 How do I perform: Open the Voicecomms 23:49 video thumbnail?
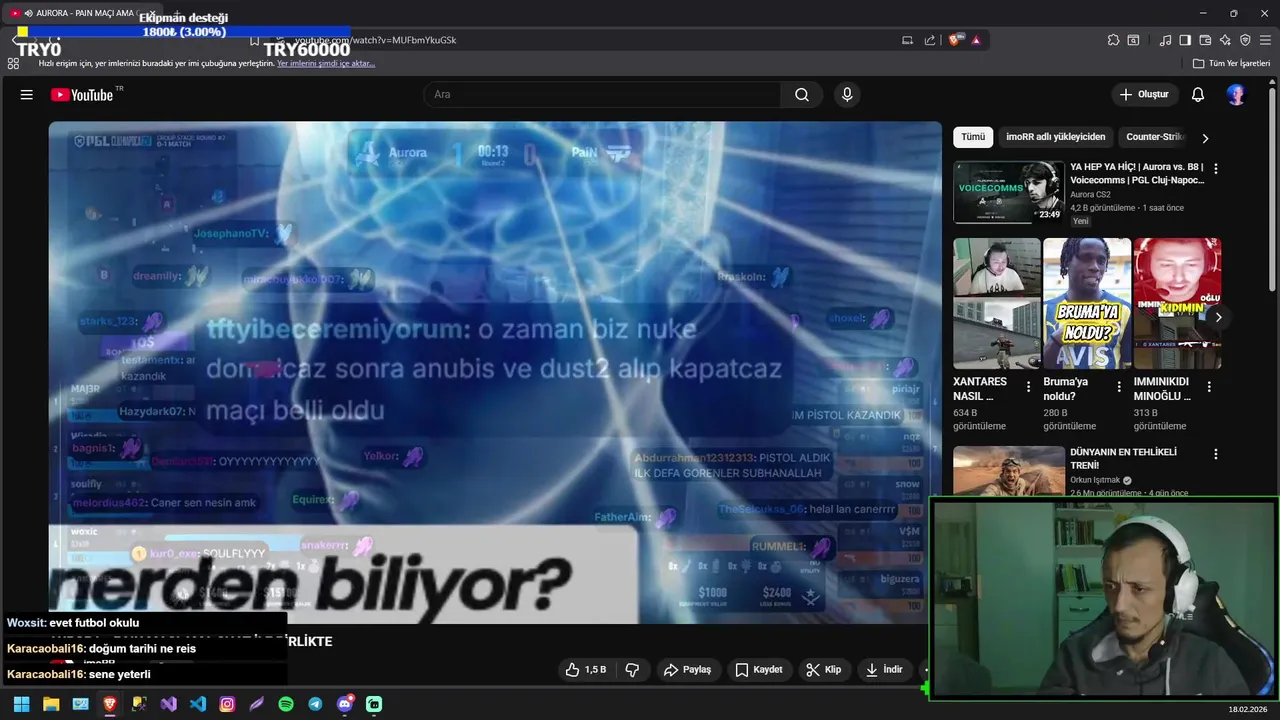1009,192
